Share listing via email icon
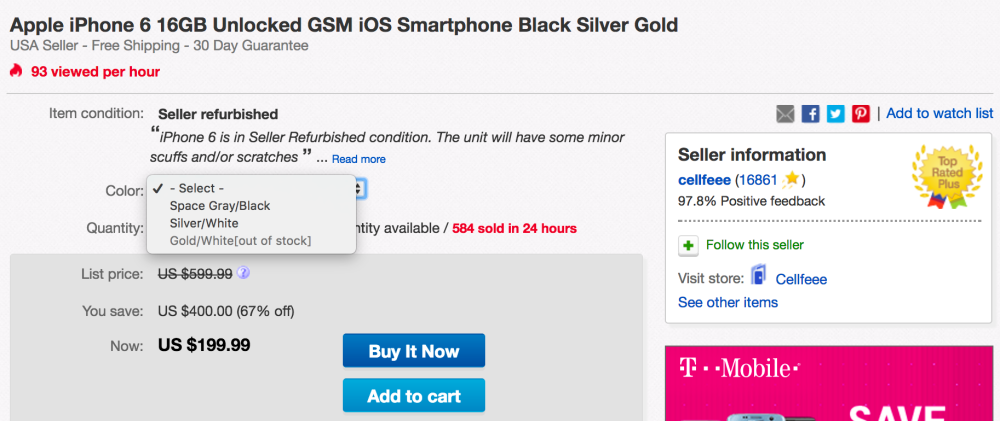 click(786, 114)
